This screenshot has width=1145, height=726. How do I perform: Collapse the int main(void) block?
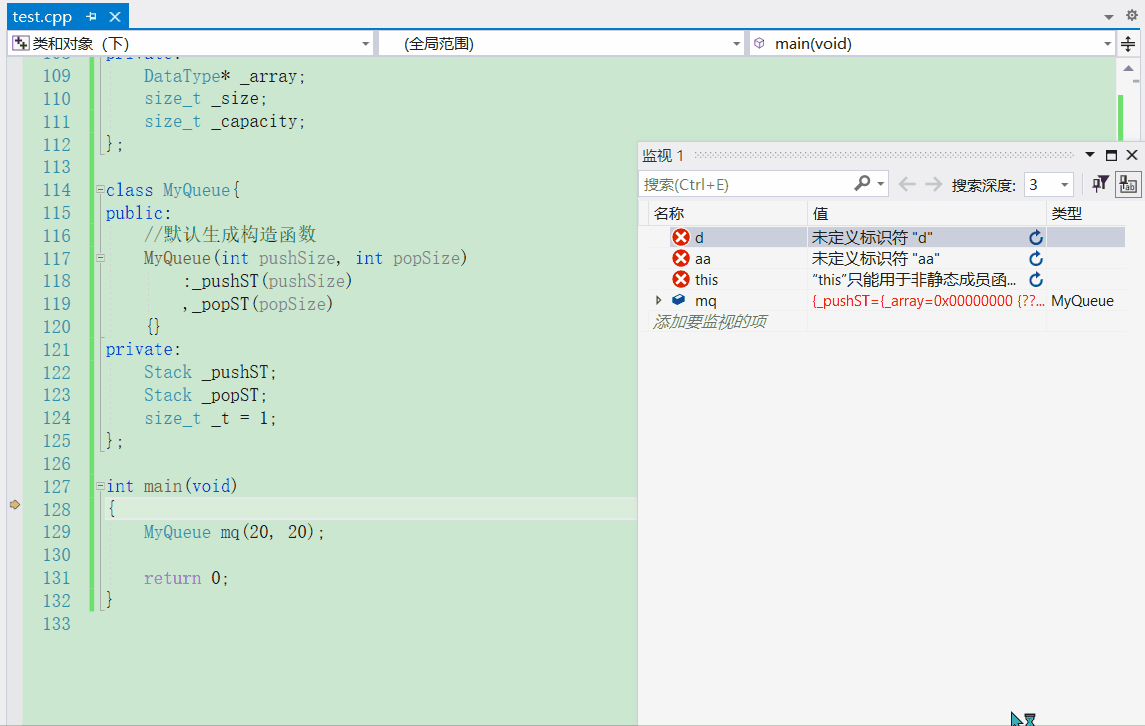coord(100,486)
